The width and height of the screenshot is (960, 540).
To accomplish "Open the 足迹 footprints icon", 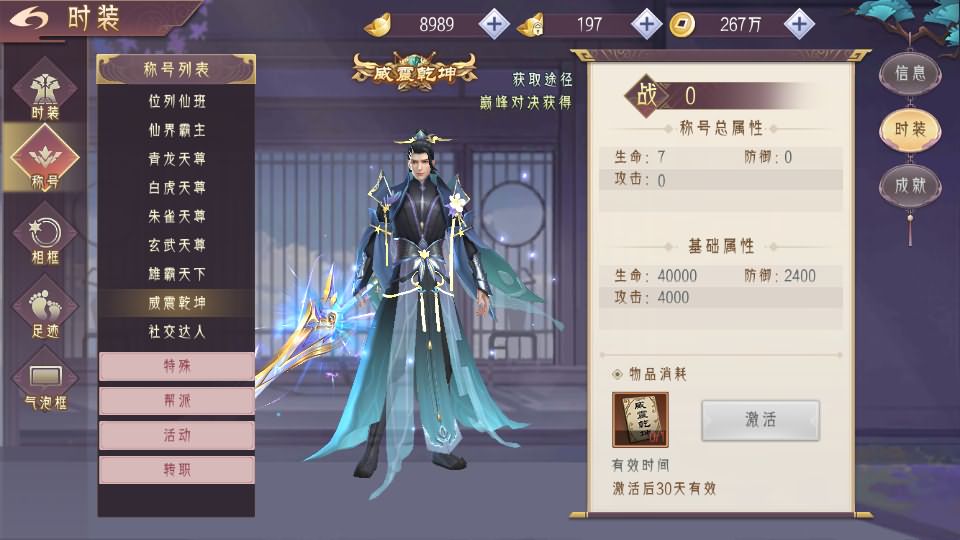I will point(45,309).
